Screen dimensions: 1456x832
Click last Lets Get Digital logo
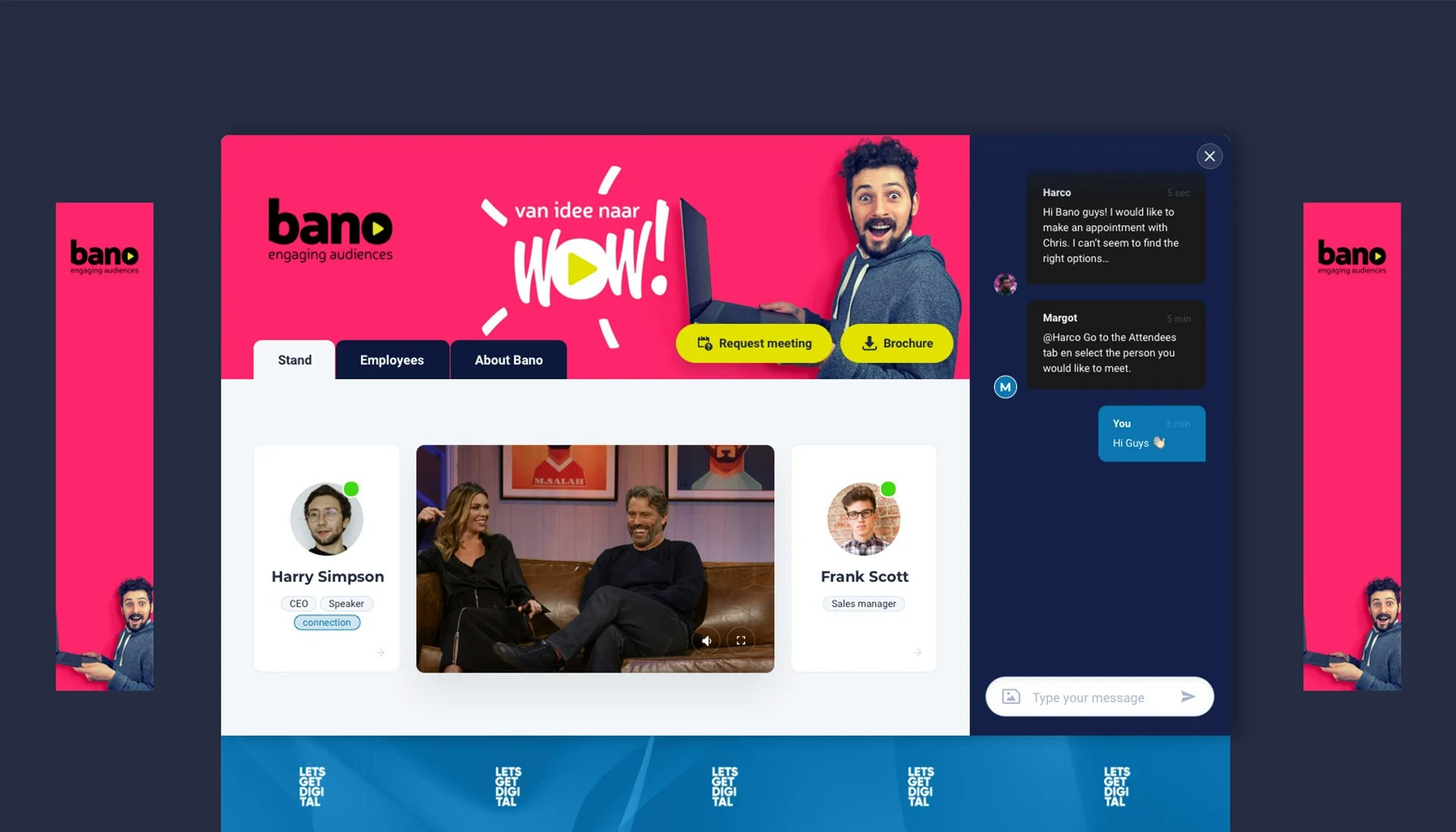coord(1116,786)
